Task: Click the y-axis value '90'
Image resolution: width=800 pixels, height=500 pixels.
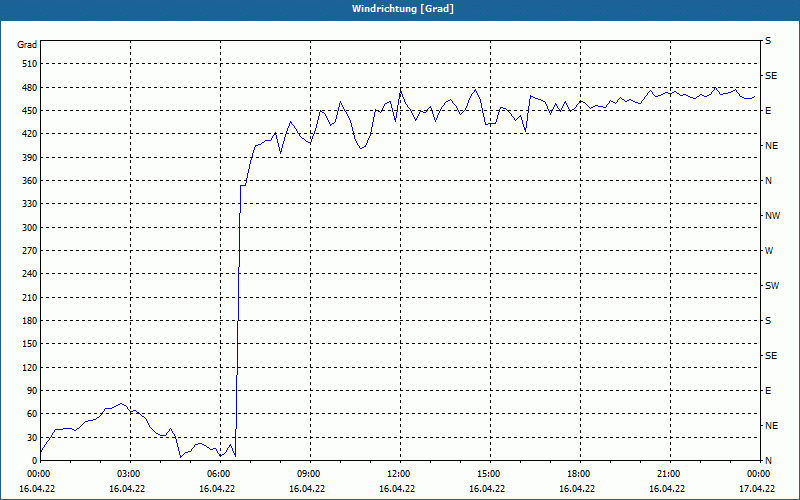Action: coord(32,391)
